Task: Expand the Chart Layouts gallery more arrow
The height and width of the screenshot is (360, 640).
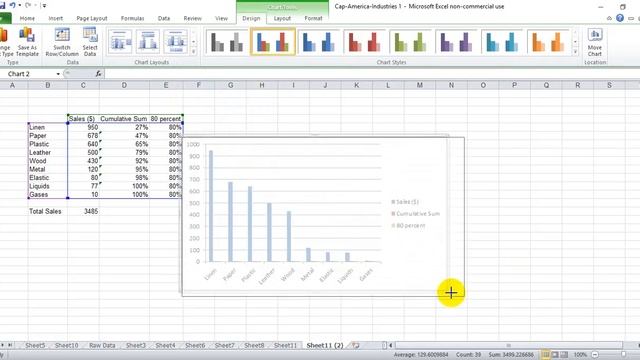Action: coord(193,52)
